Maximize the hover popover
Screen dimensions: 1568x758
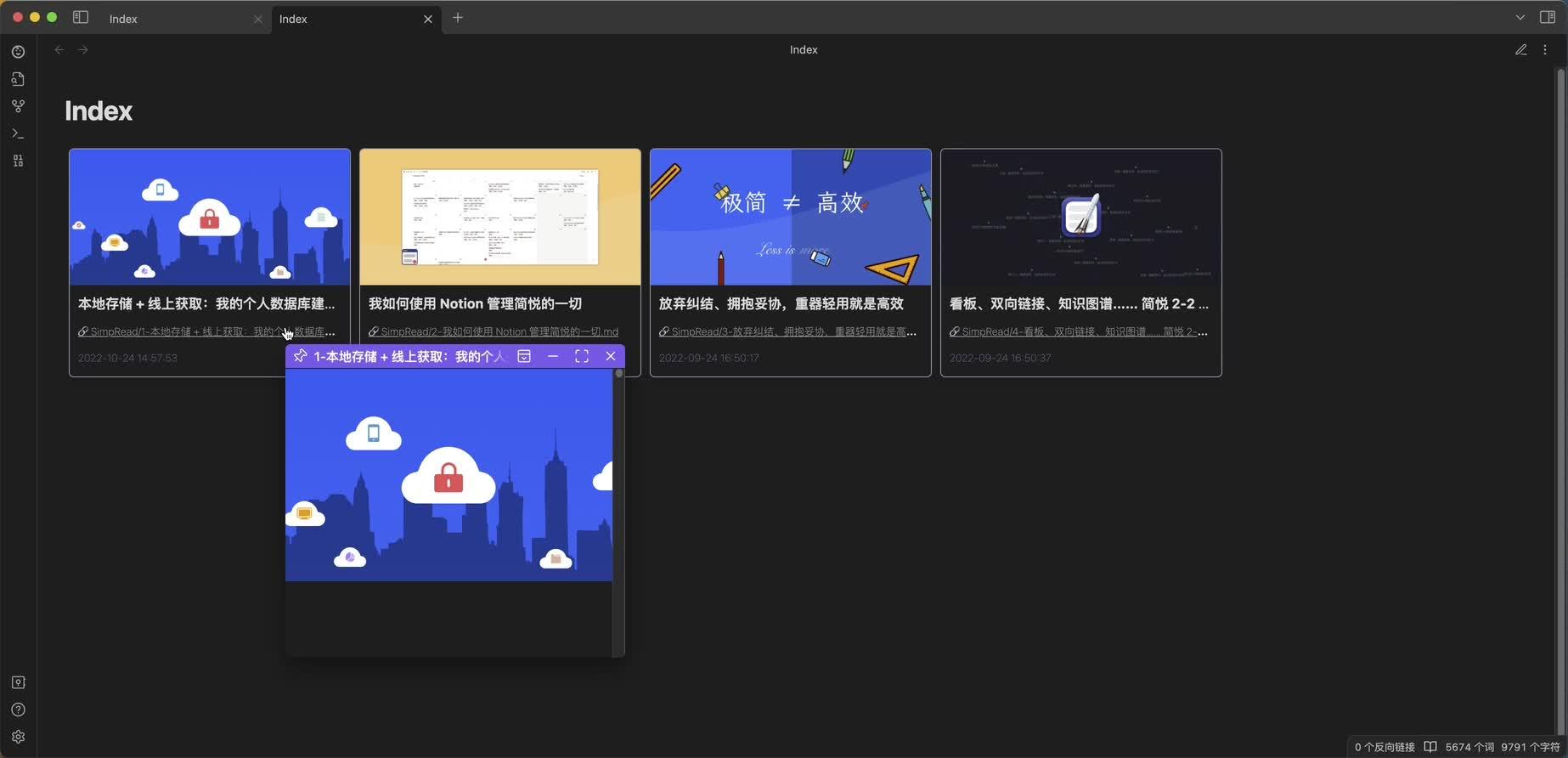click(582, 356)
